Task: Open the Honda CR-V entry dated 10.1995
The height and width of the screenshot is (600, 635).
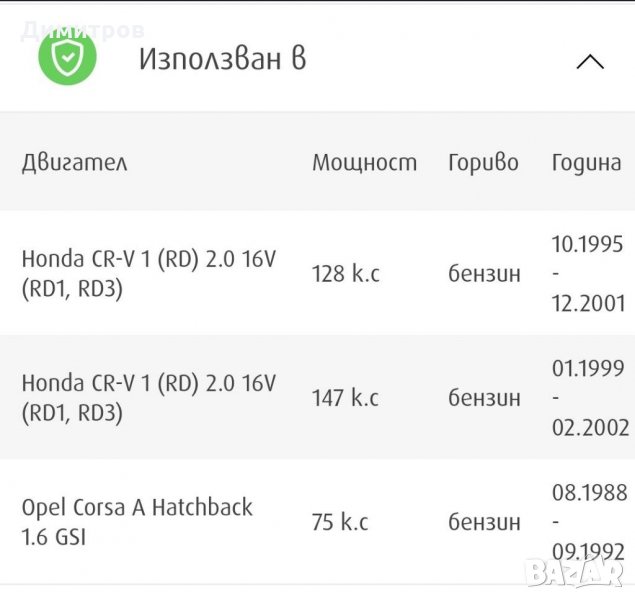Action: click(148, 273)
